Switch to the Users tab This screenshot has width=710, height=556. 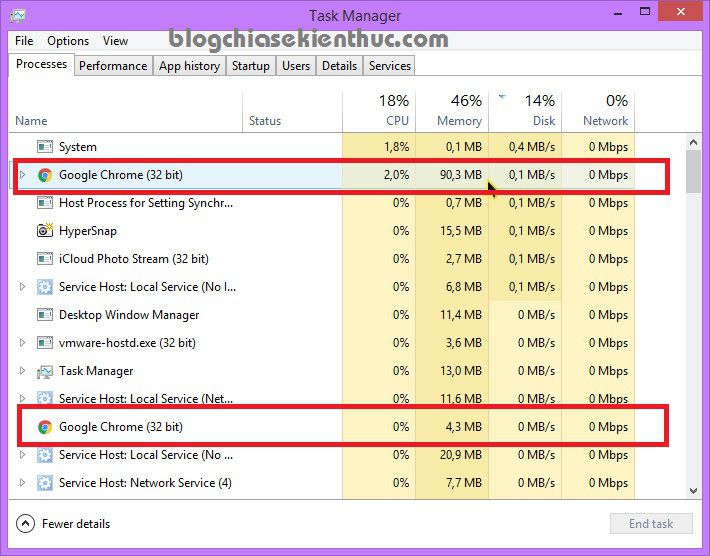pyautogui.click(x=296, y=66)
